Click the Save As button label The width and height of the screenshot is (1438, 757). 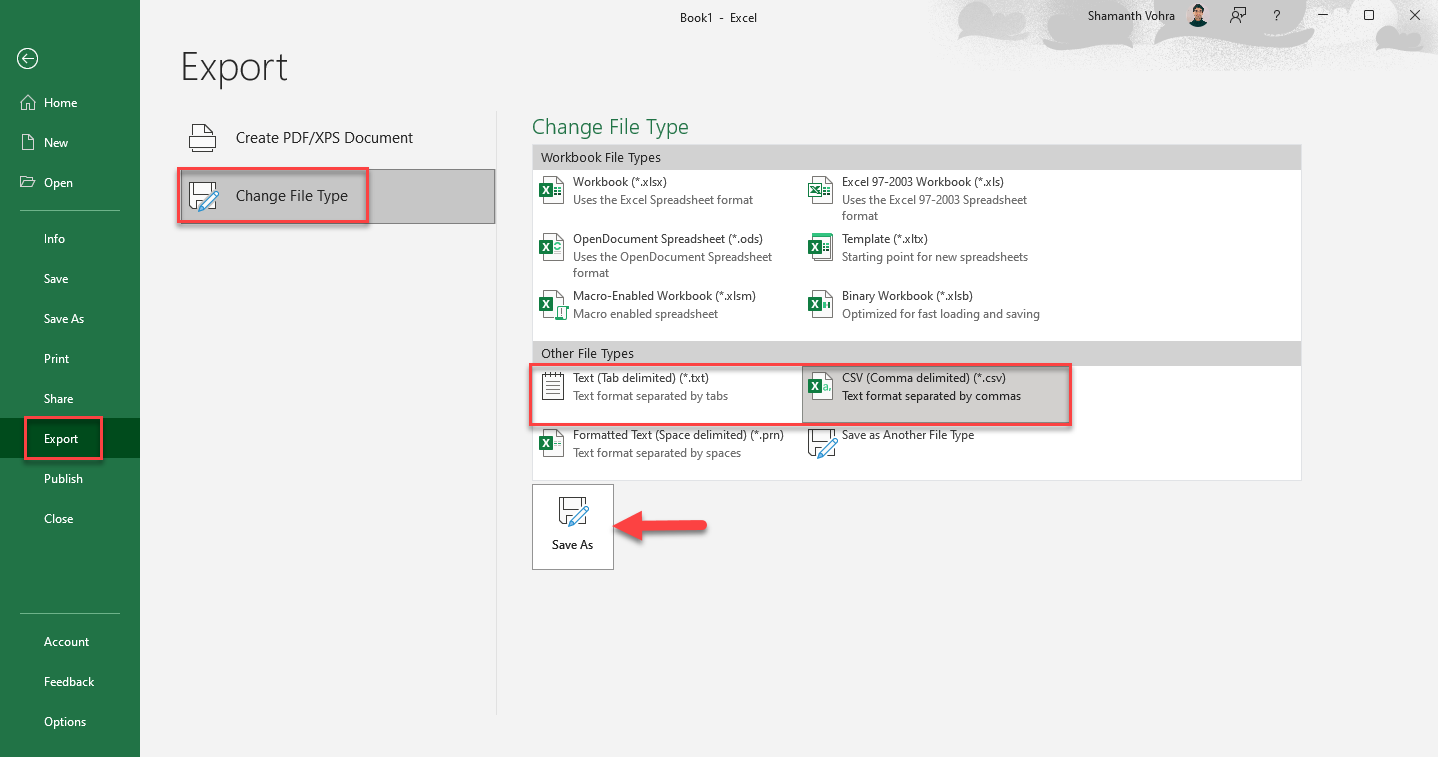point(573,545)
